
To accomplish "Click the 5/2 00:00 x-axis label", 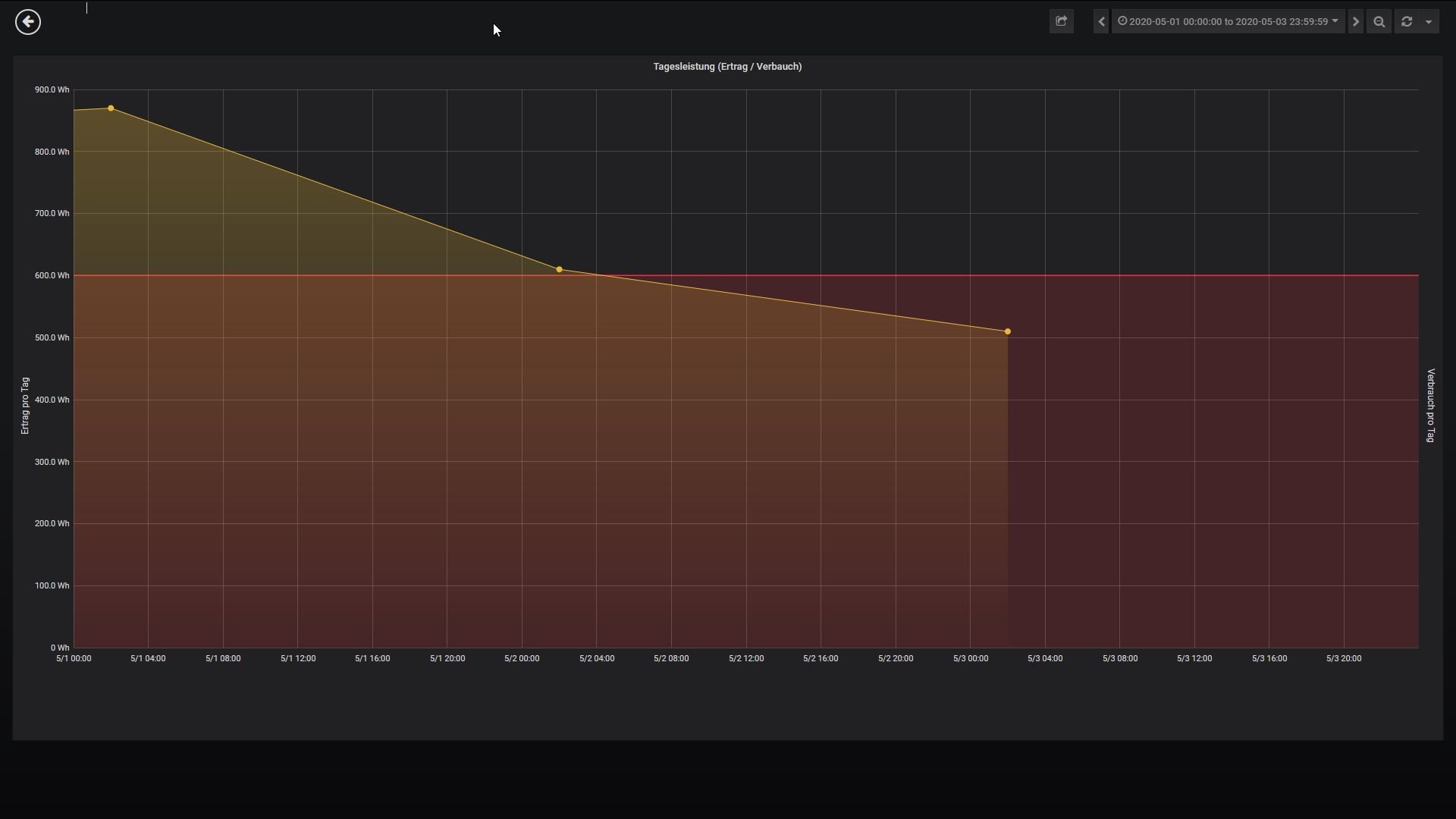I will (x=522, y=658).
